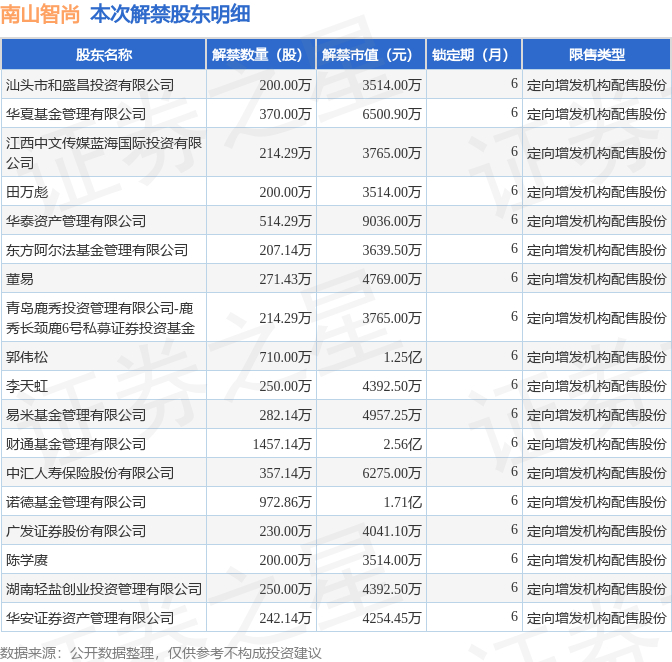Select 诺德基金管理有限公司 market value 1.71亿
Screen dimensions: 672x662
[x=402, y=502]
